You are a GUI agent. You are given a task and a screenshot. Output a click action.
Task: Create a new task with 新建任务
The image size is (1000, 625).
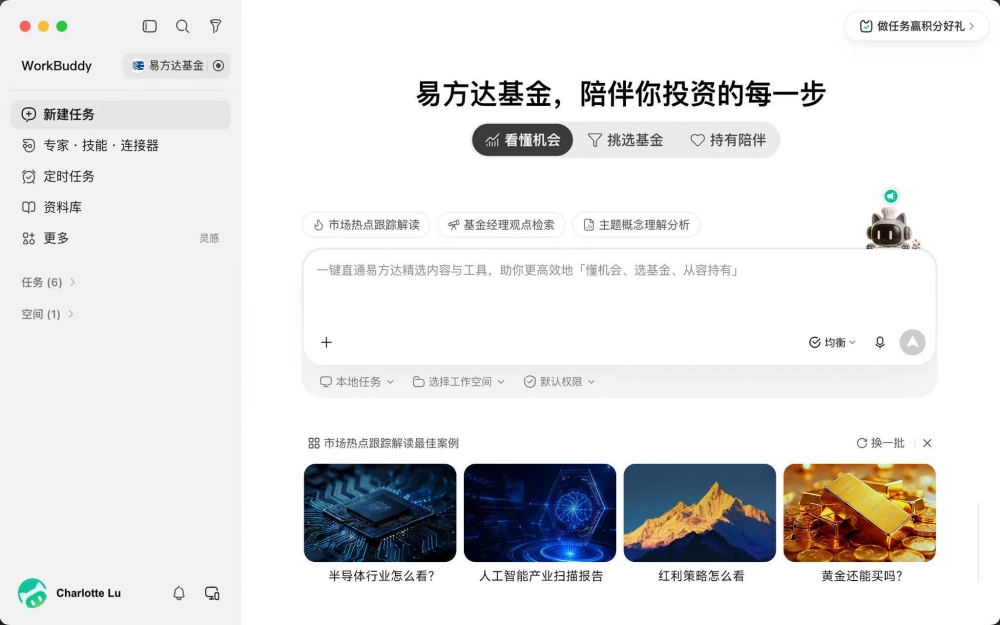point(121,114)
